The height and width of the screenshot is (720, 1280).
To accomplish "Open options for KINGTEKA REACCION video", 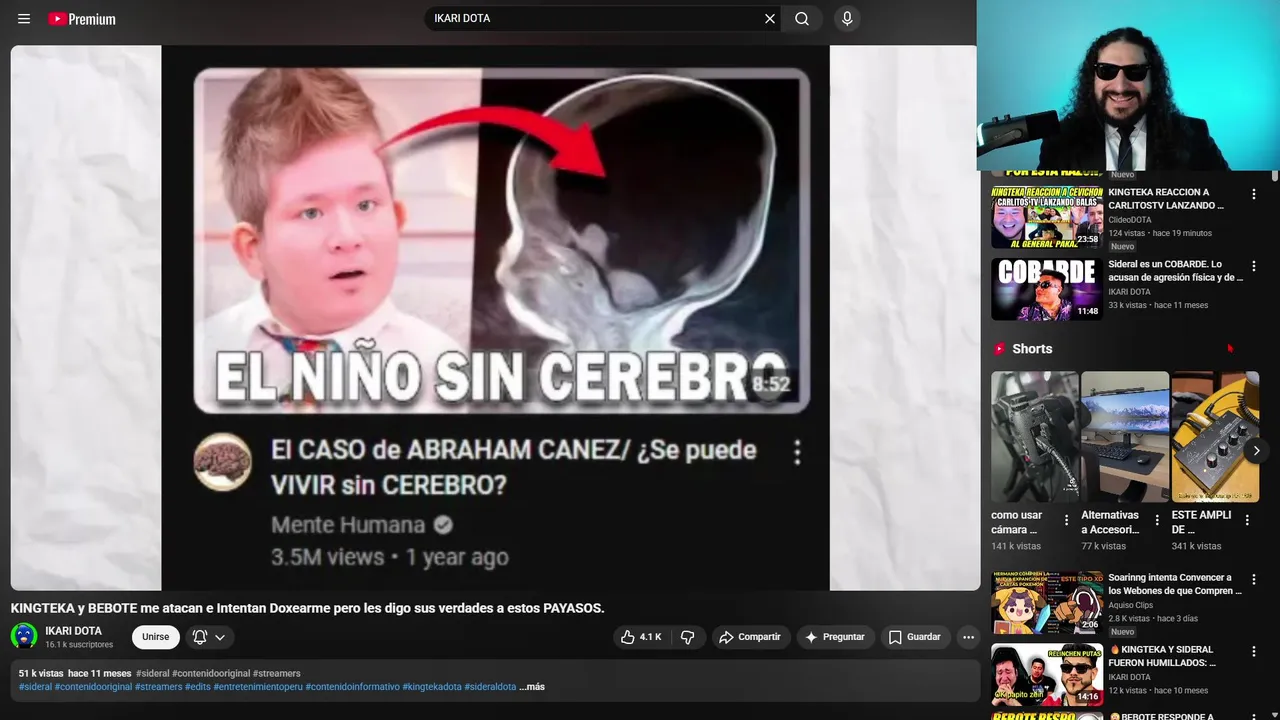I will click(1254, 194).
